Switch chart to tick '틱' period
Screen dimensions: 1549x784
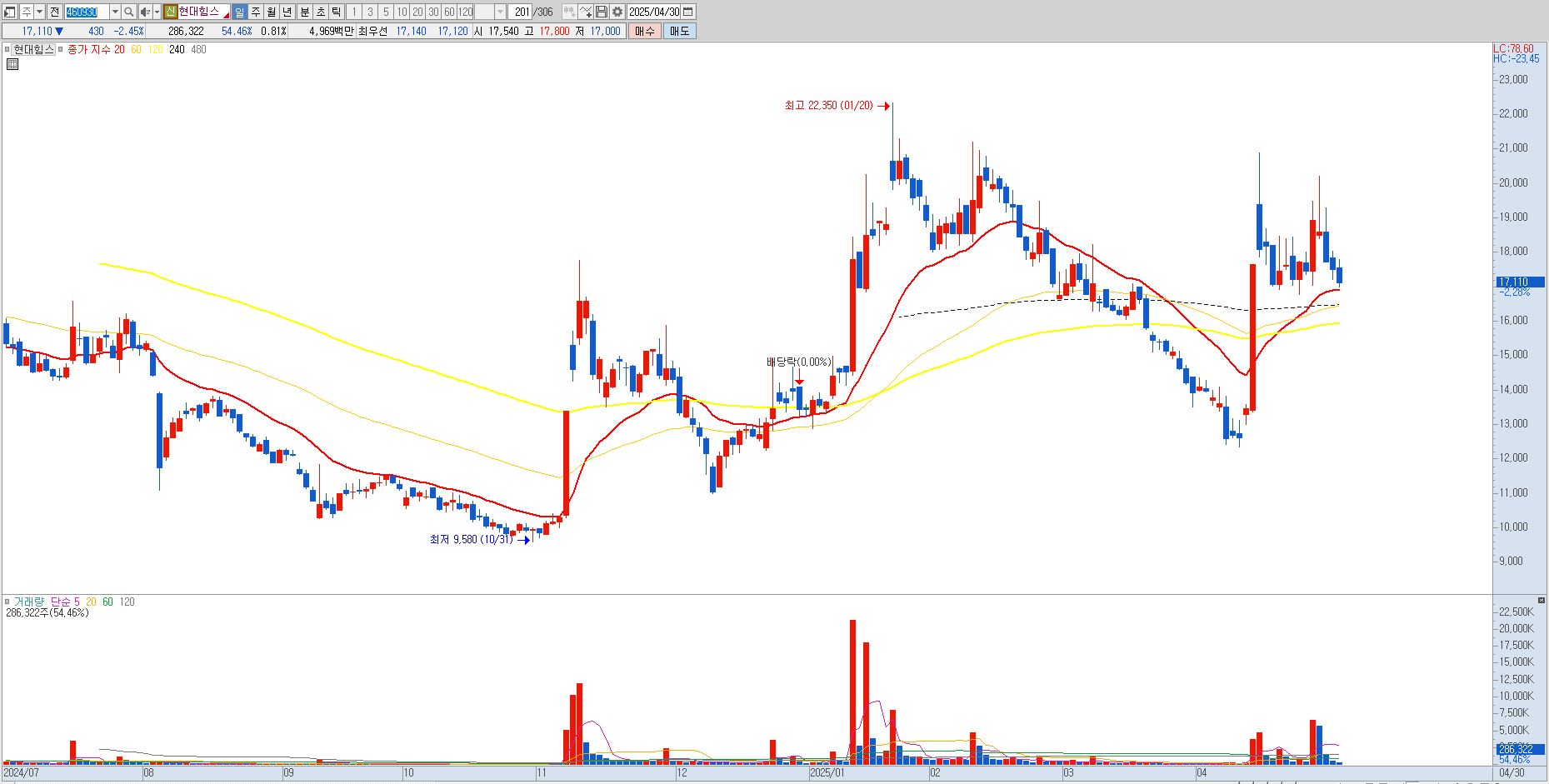pyautogui.click(x=336, y=12)
